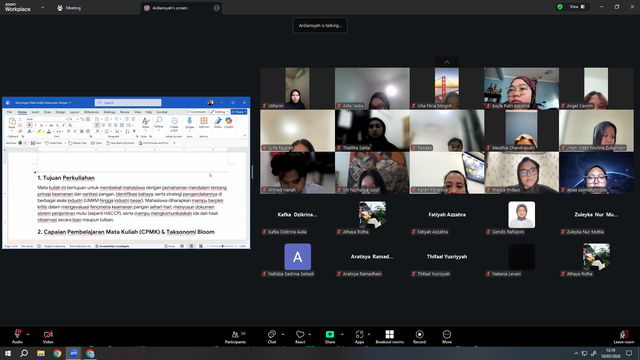This screenshot has height=360, width=640.
Task: Open the Review tab in Word
Action: (x=125, y=112)
